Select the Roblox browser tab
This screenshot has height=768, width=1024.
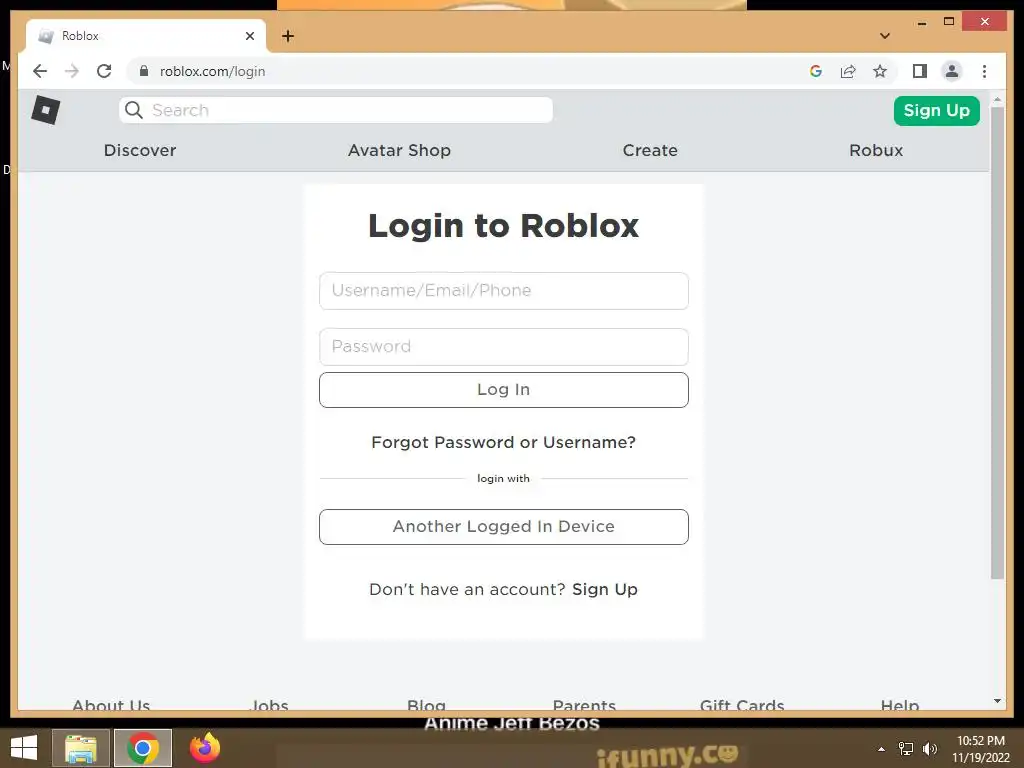(x=146, y=36)
